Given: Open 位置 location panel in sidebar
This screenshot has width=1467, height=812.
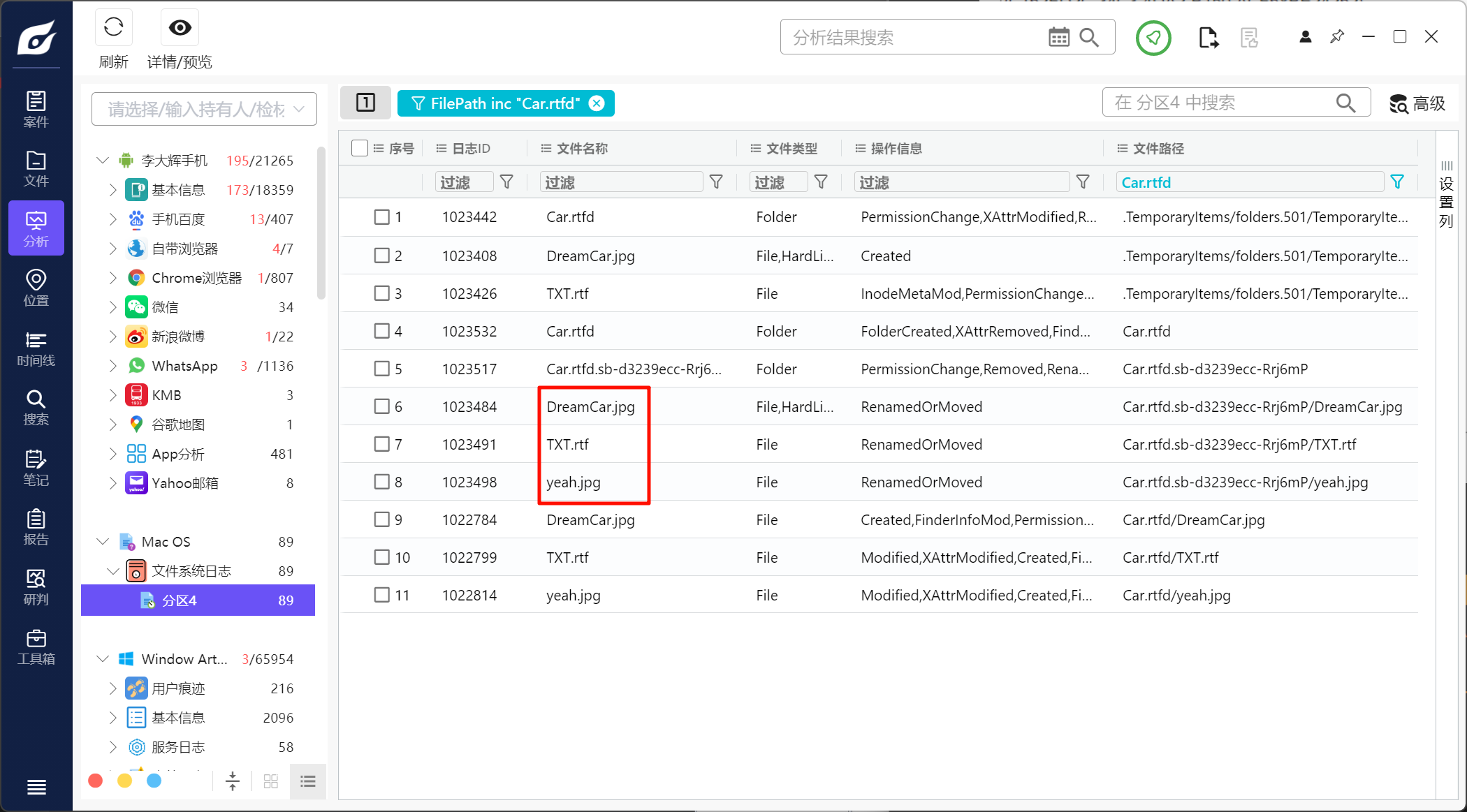Looking at the screenshot, I should click(36, 288).
